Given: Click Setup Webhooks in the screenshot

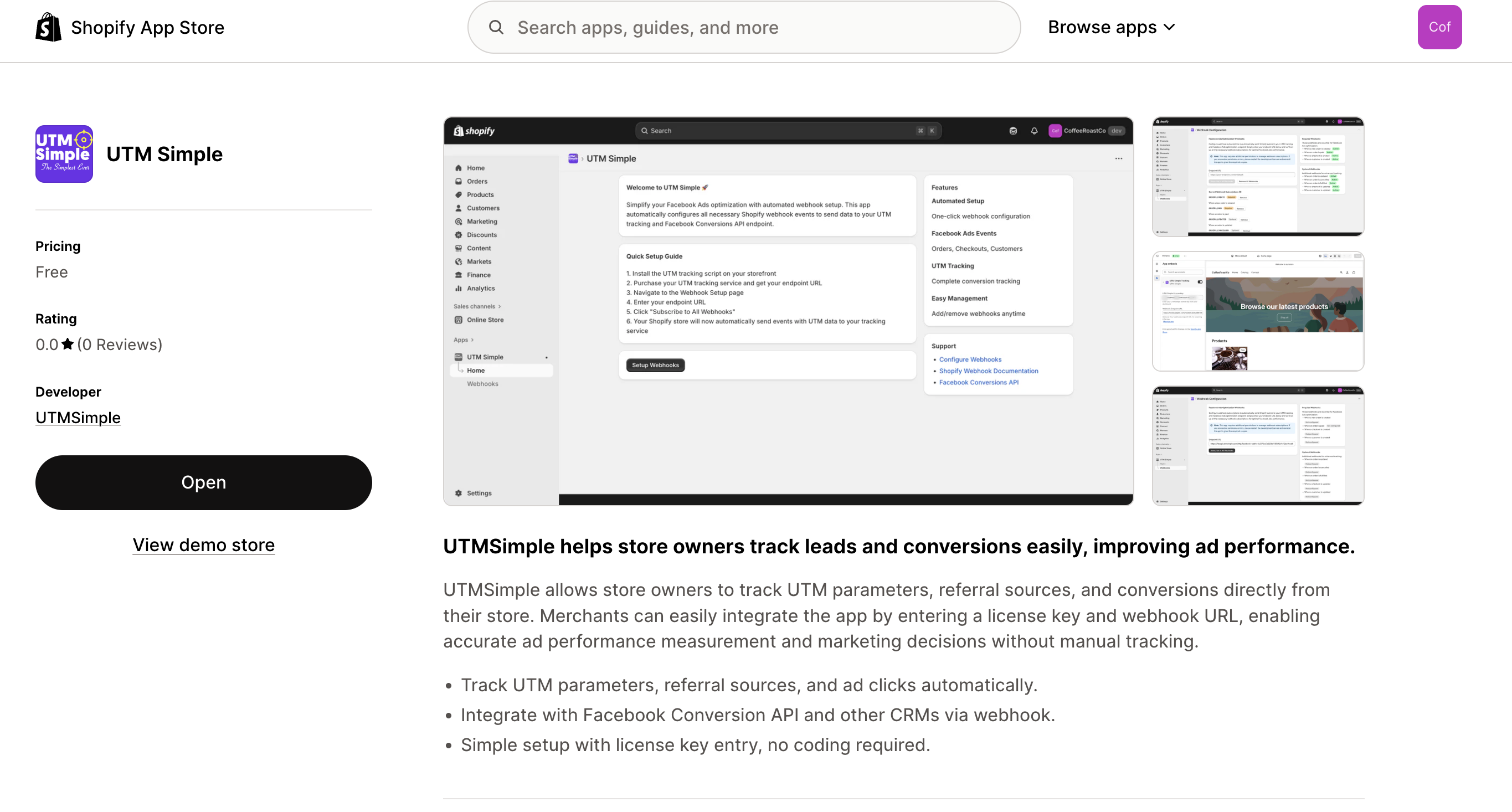Looking at the screenshot, I should click(655, 365).
